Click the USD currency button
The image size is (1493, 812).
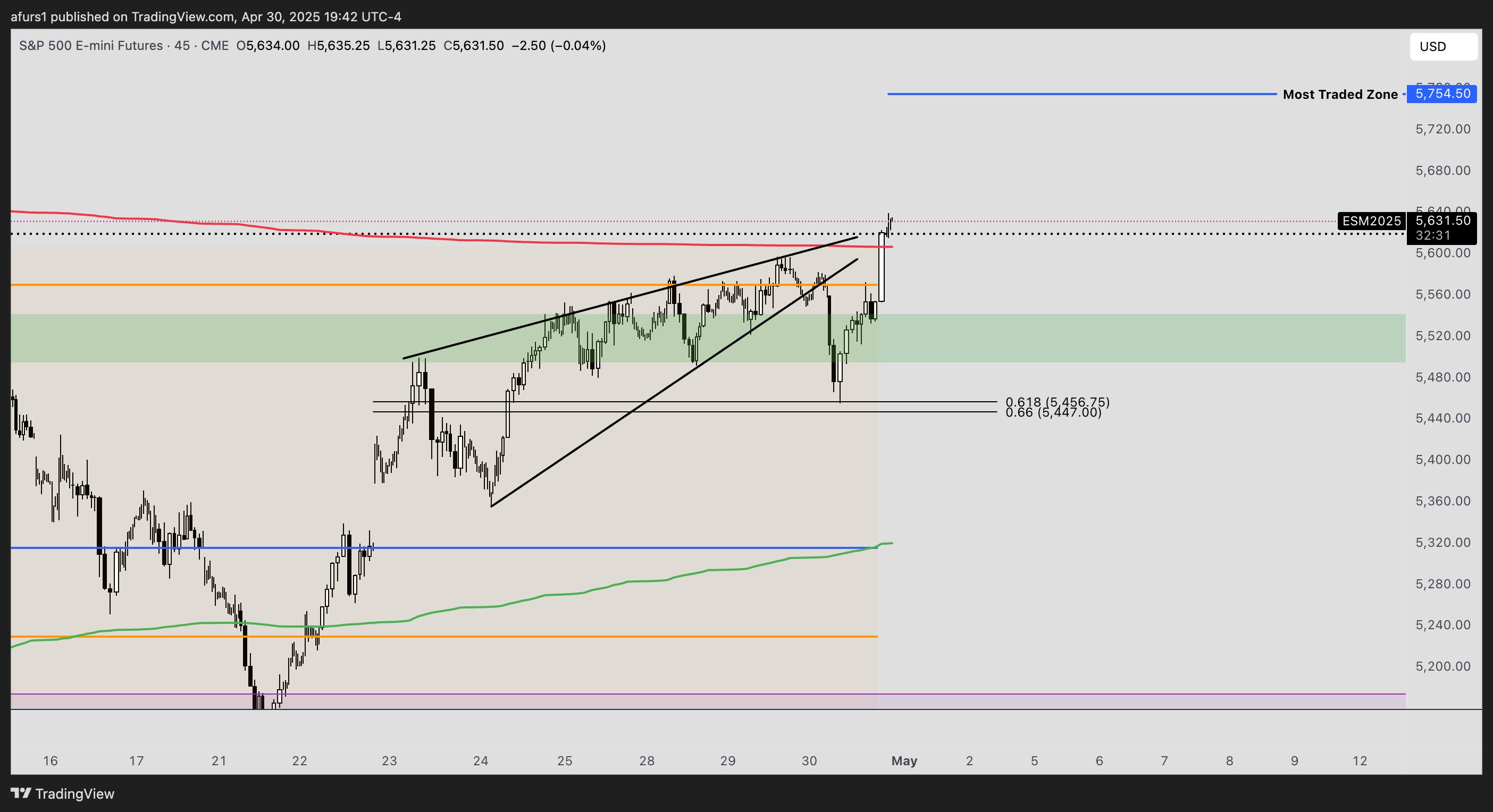coord(1443,46)
